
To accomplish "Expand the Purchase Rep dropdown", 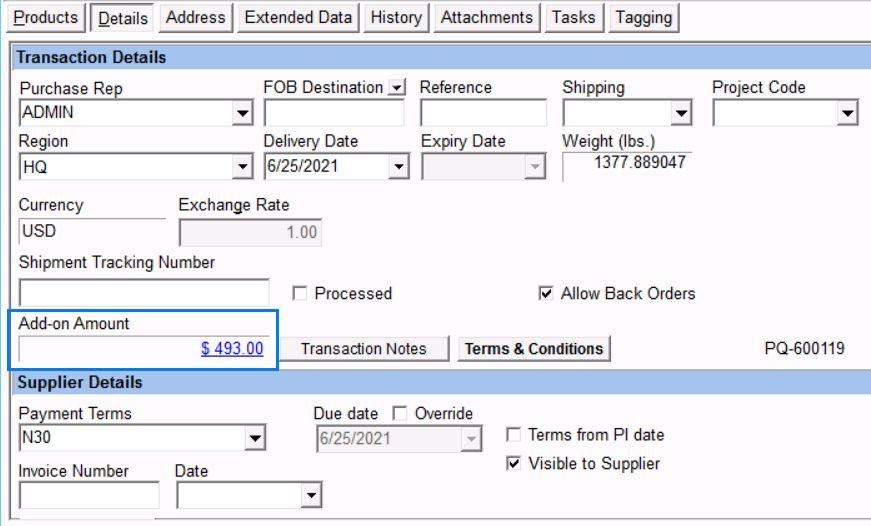I will pyautogui.click(x=243, y=115).
